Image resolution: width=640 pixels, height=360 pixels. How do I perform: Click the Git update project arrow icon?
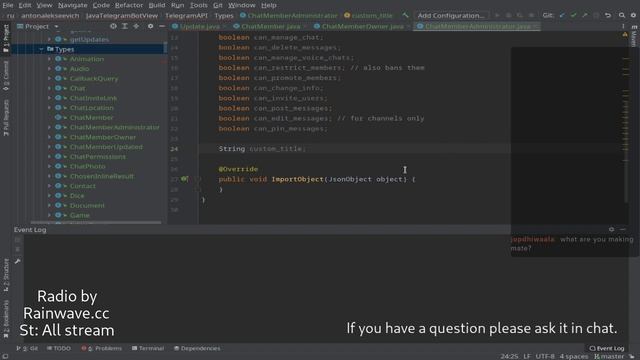click(x=562, y=15)
